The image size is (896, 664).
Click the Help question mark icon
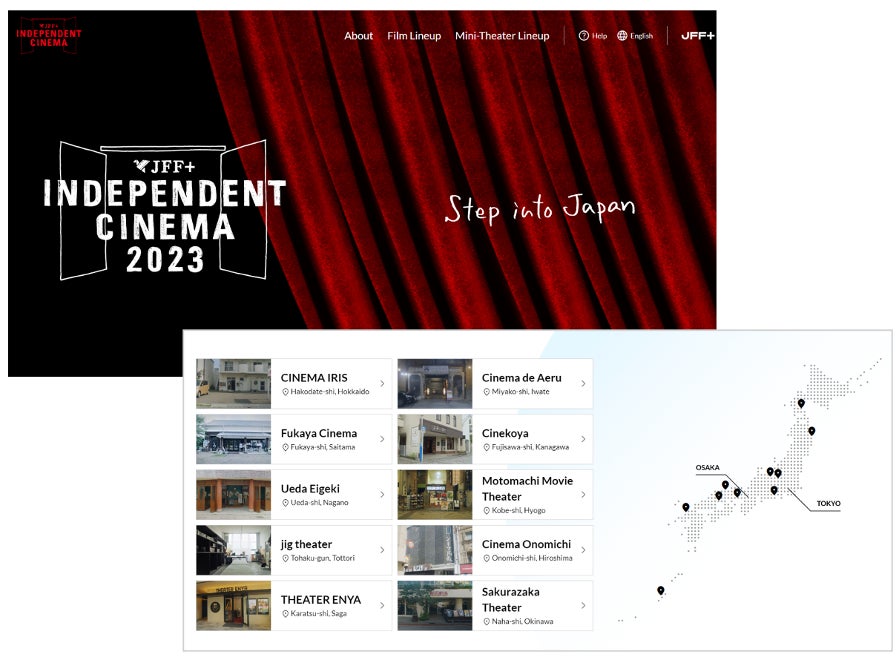point(583,35)
